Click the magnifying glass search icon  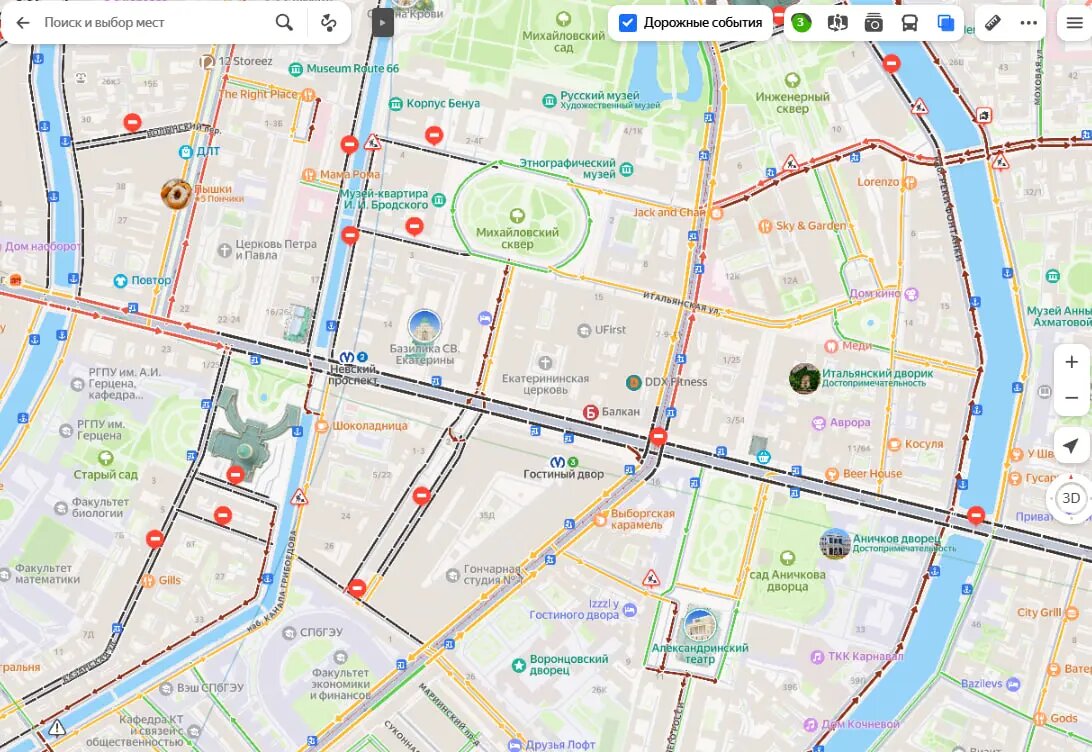pos(284,22)
